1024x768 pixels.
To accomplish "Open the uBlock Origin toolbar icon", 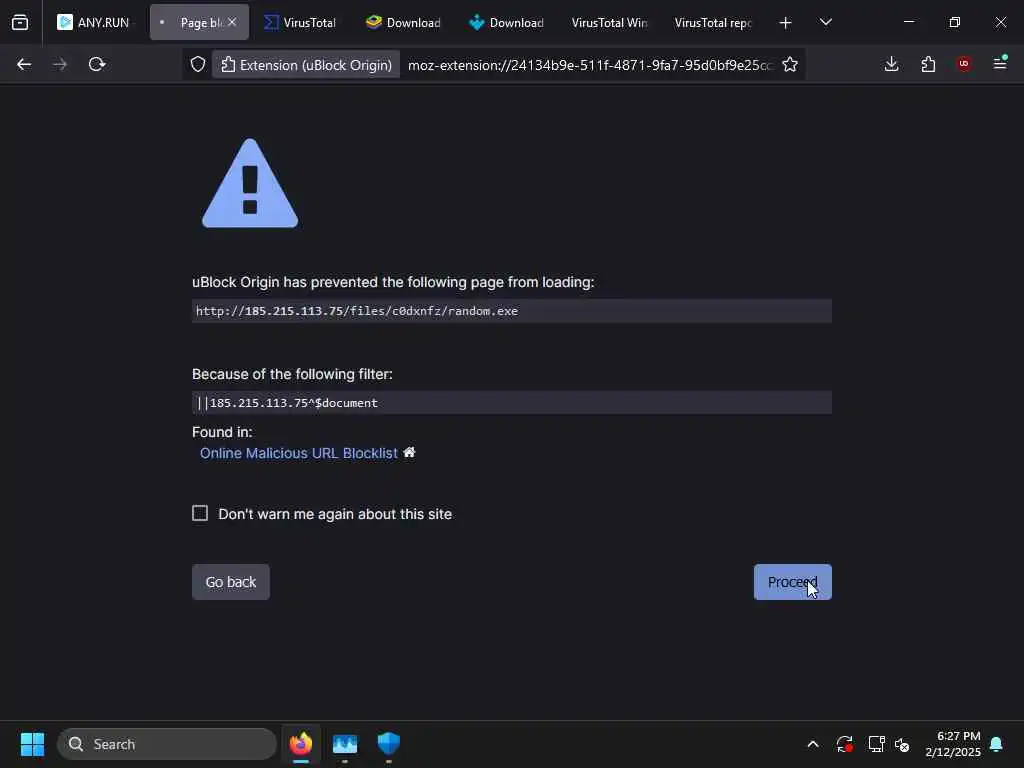I will coord(964,64).
